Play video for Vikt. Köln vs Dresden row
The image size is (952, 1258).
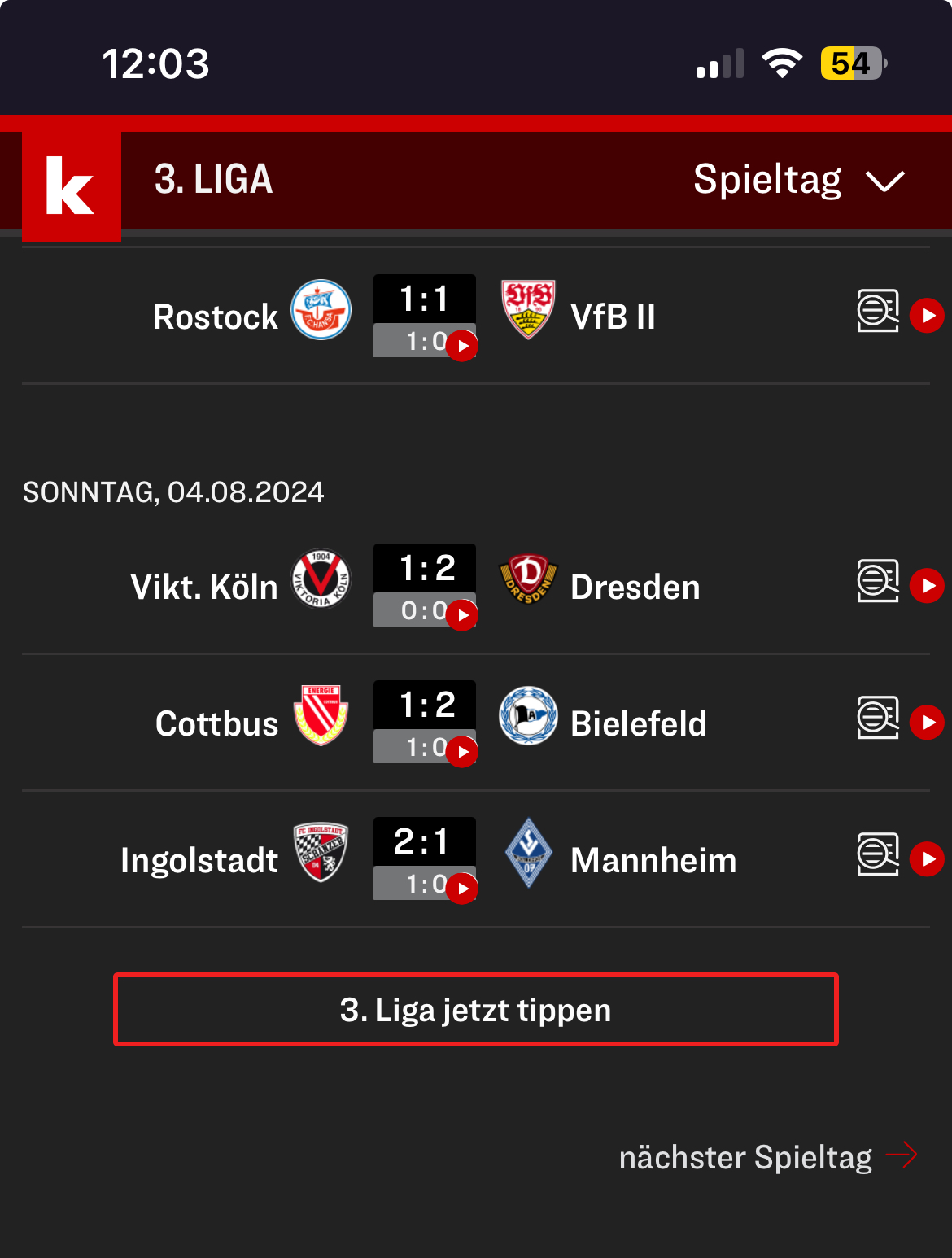tap(927, 586)
